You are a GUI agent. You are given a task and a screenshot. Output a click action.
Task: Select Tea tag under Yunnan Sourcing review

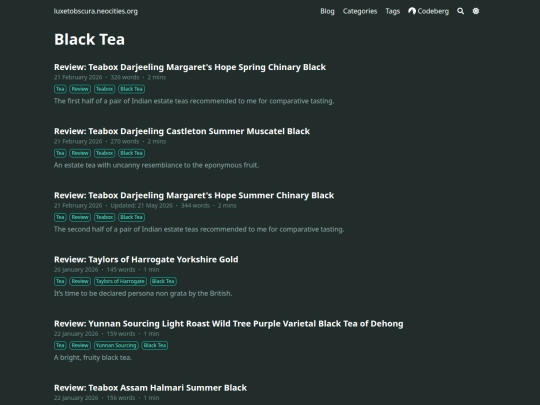click(60, 345)
